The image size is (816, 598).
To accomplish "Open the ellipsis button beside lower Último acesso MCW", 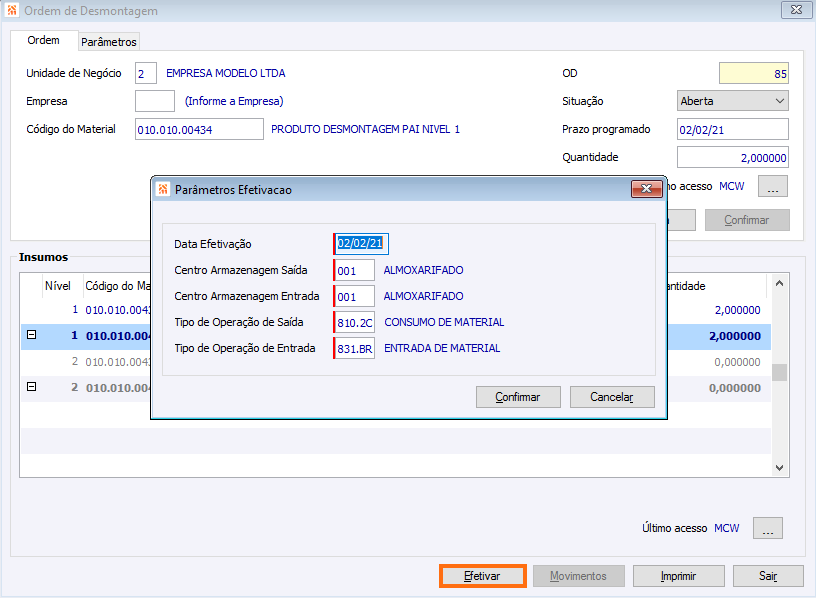I will click(x=768, y=528).
